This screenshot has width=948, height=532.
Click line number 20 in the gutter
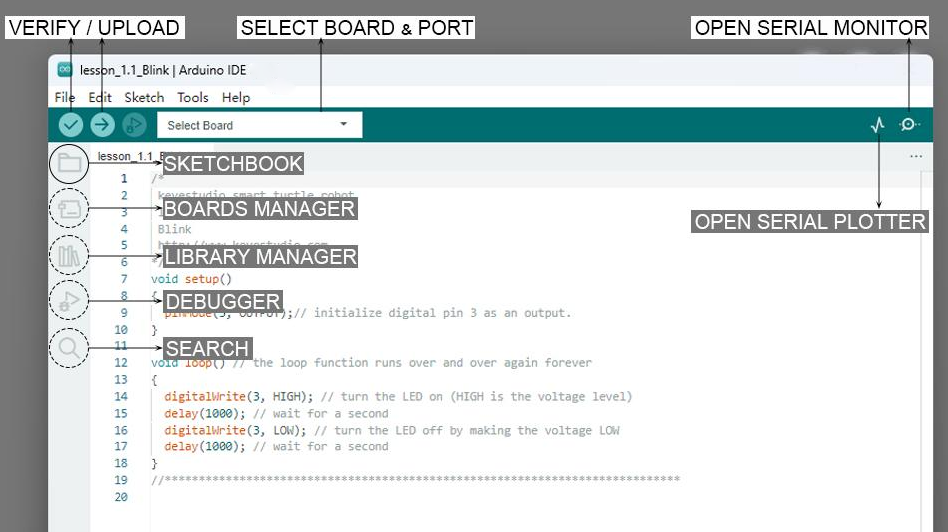tap(121, 496)
